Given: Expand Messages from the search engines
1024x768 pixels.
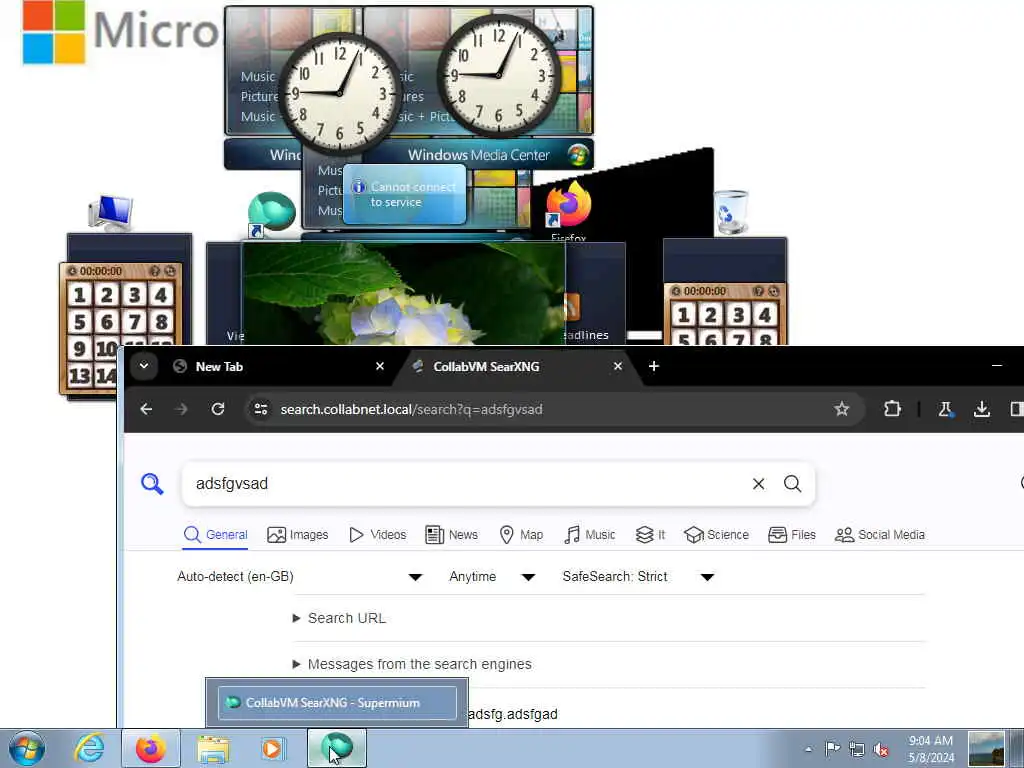Looking at the screenshot, I should [411, 664].
